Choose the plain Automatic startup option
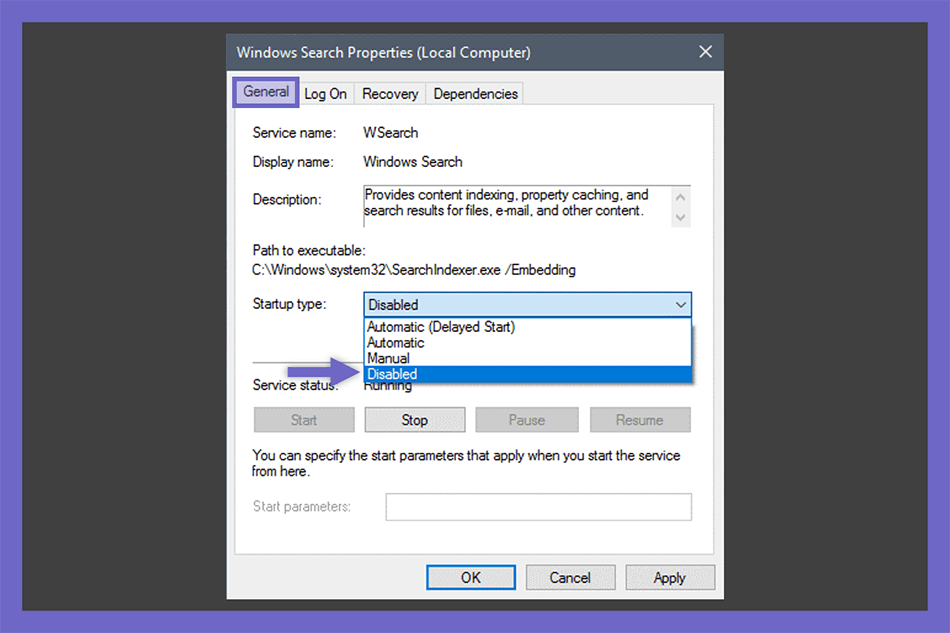The width and height of the screenshot is (950, 633). [x=527, y=343]
